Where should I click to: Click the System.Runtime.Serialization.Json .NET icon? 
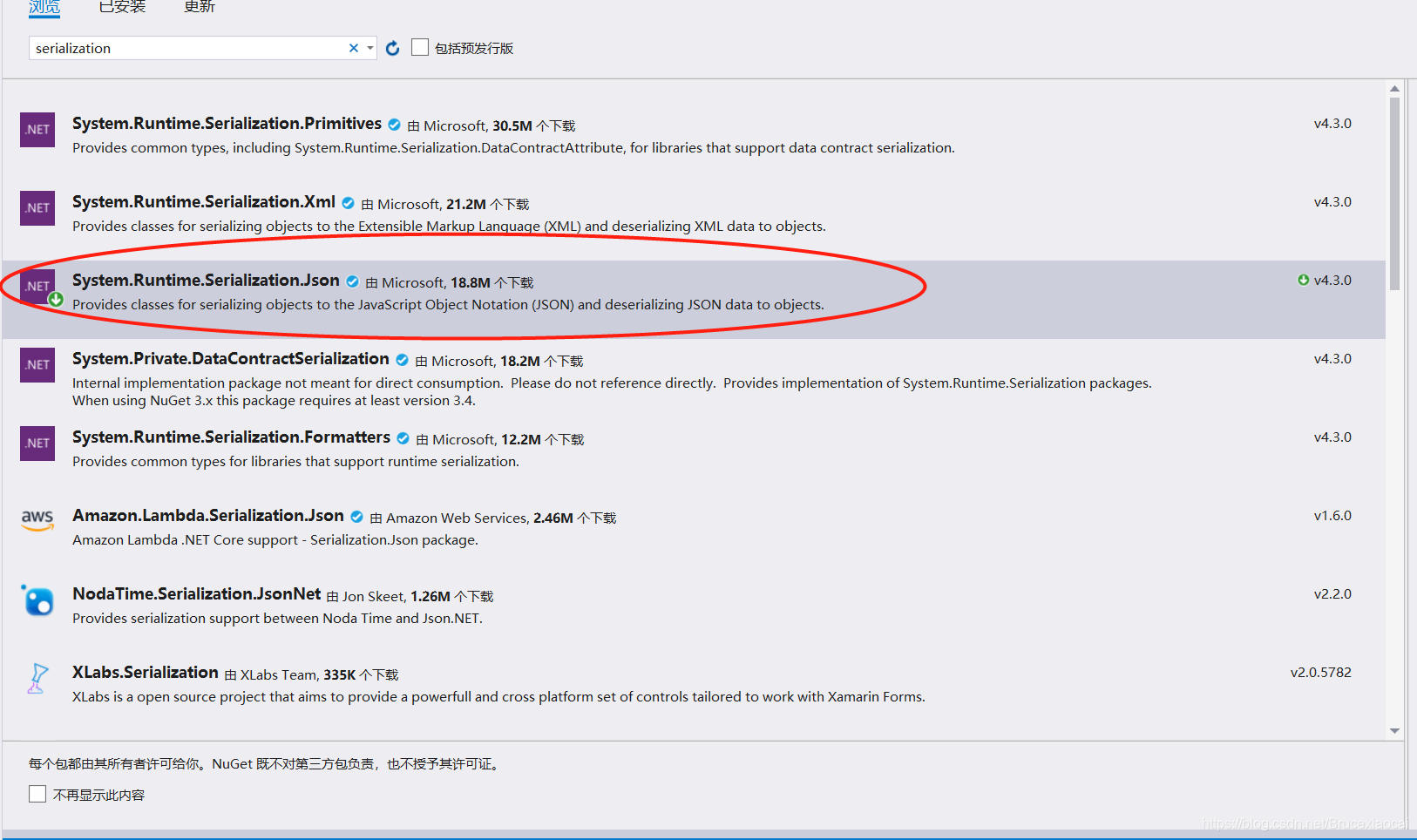[37, 287]
